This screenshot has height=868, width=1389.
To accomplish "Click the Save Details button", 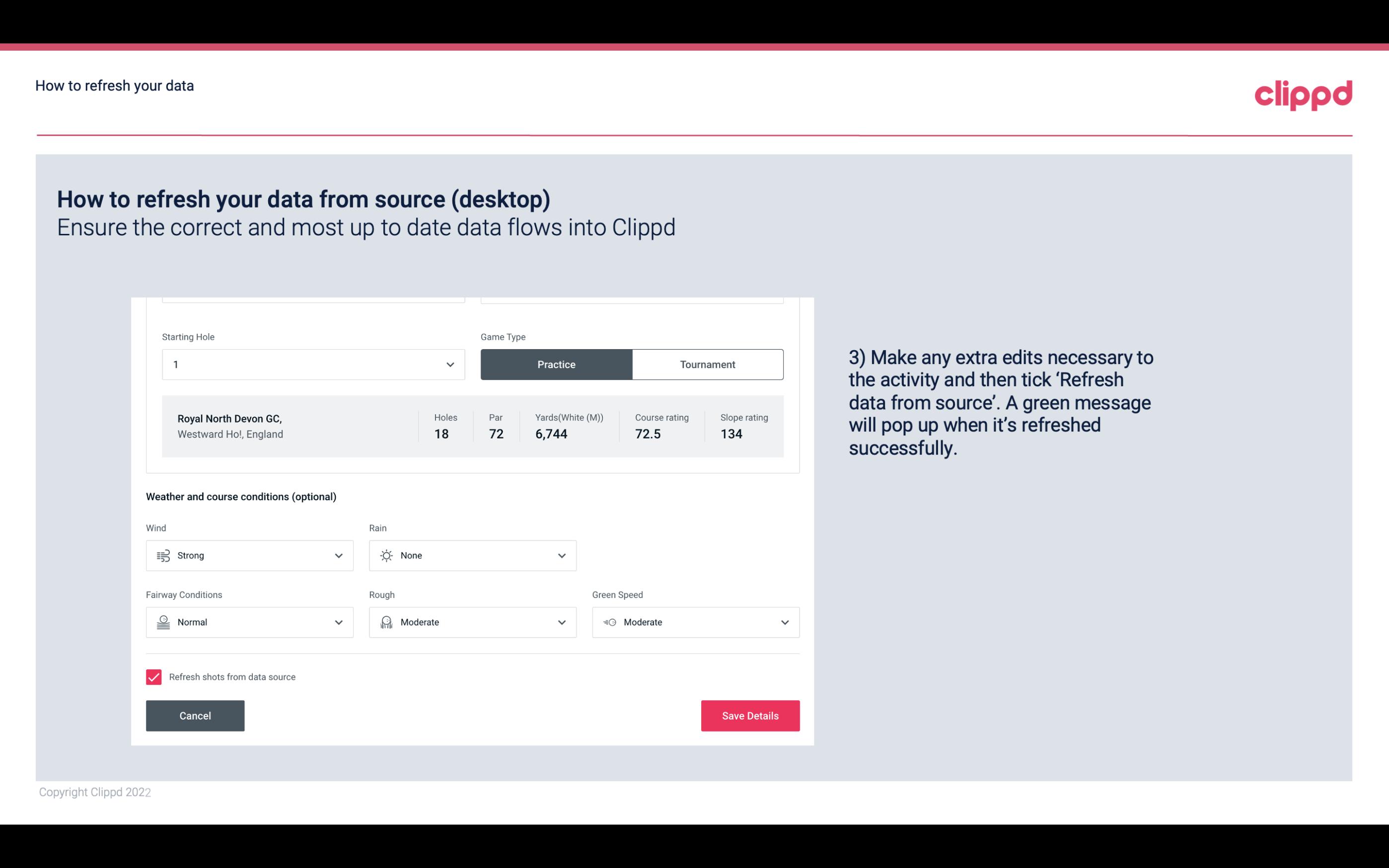I will (750, 716).
